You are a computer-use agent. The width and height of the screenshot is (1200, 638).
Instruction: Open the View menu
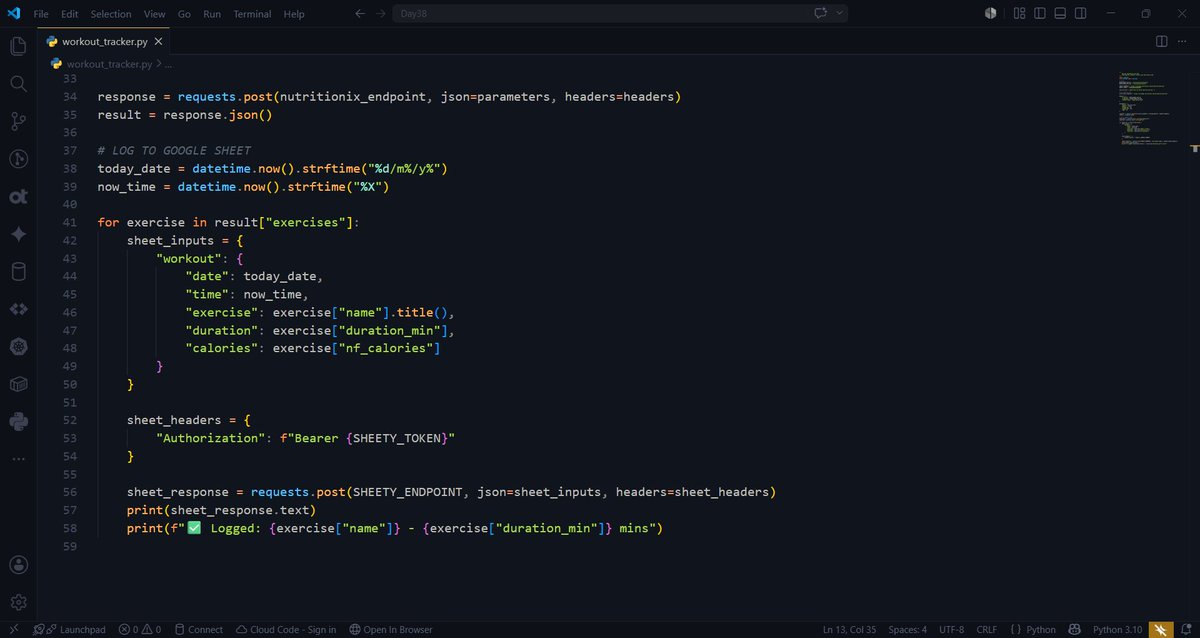click(154, 14)
